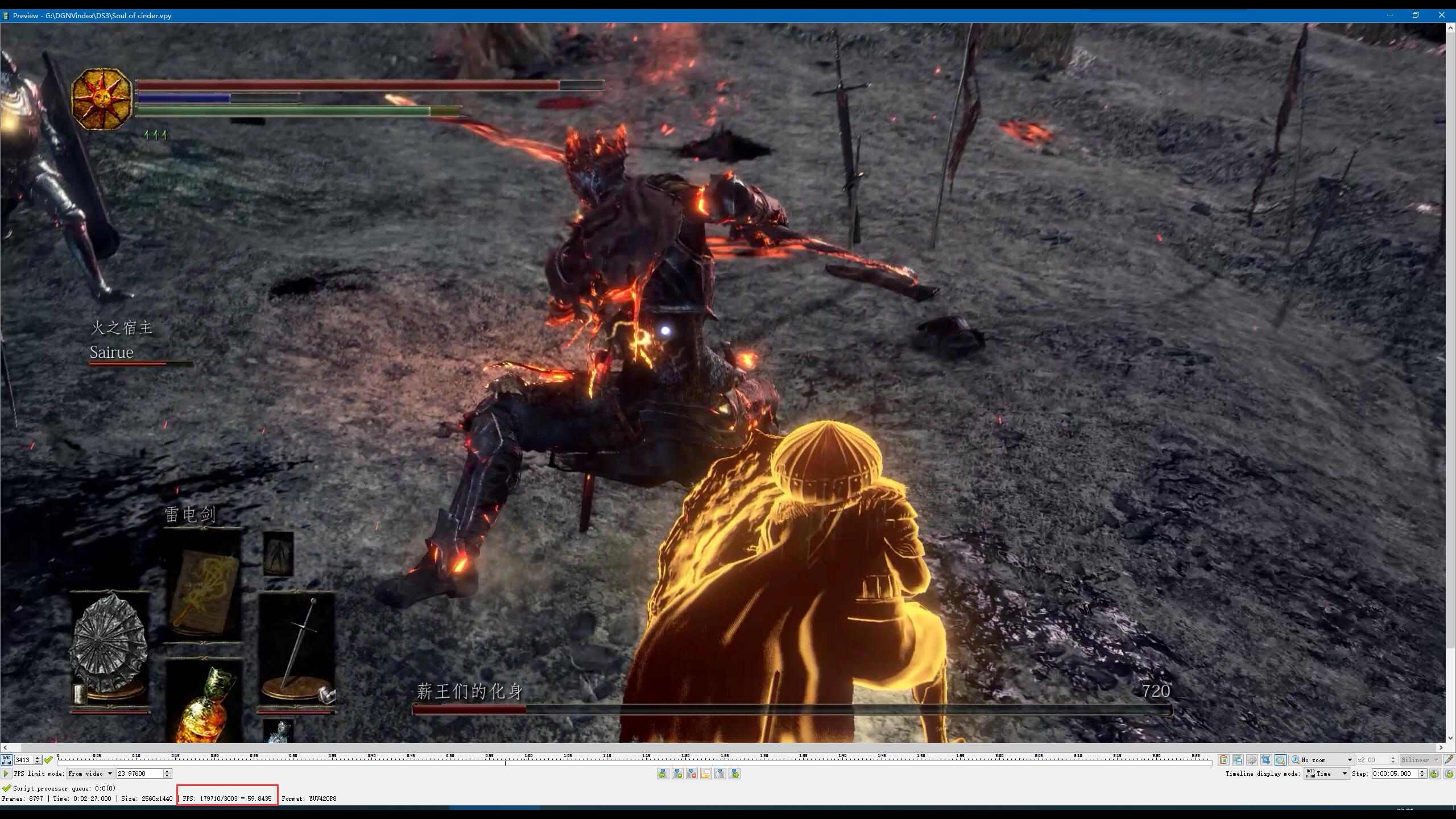Click the Preview window title text
The width and height of the screenshot is (1456, 819).
tap(92, 15)
